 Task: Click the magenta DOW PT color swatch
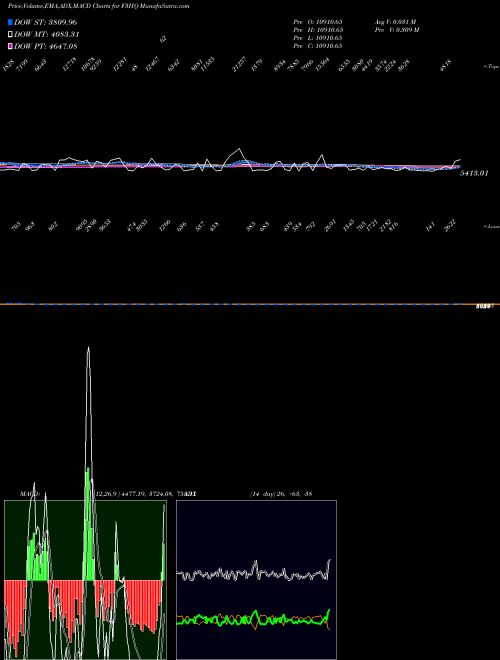pos(10,46)
